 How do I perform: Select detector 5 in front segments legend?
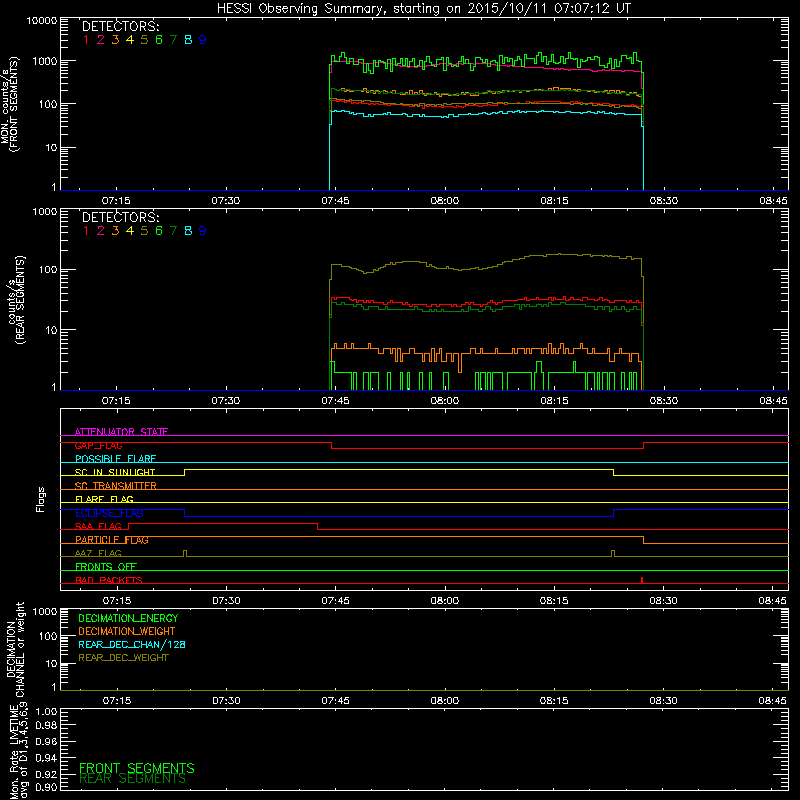[x=144, y=40]
